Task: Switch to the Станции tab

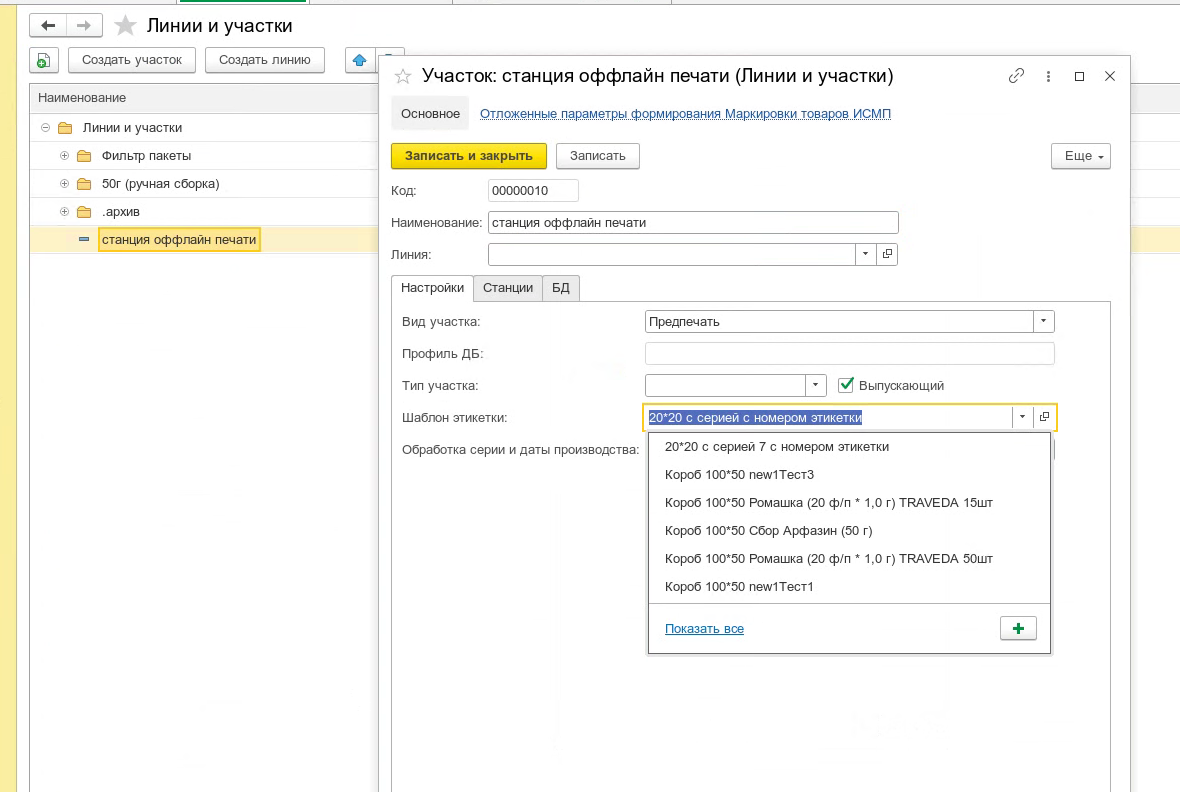Action: coord(508,288)
